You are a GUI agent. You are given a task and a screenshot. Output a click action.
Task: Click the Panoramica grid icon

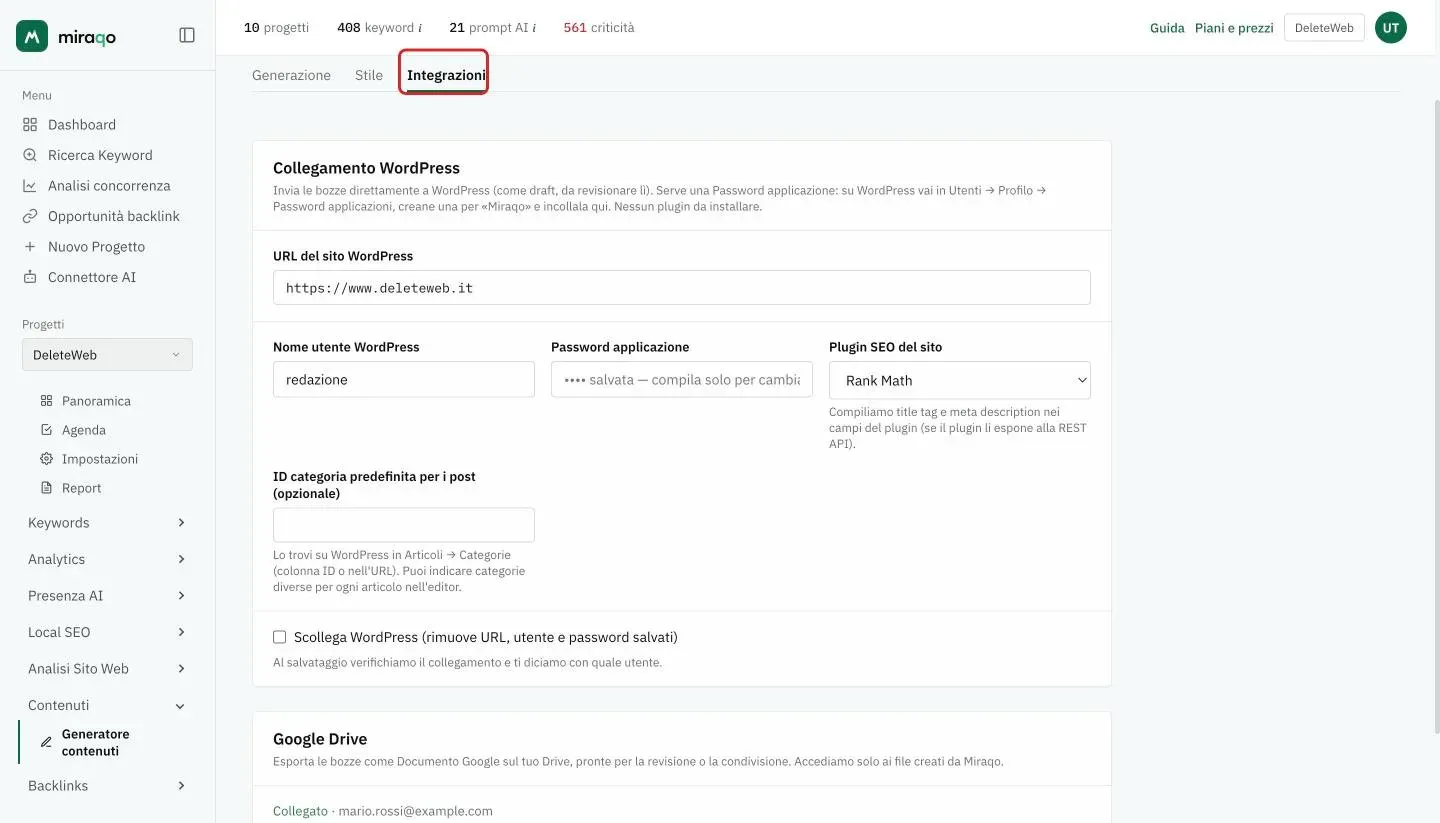(x=46, y=401)
